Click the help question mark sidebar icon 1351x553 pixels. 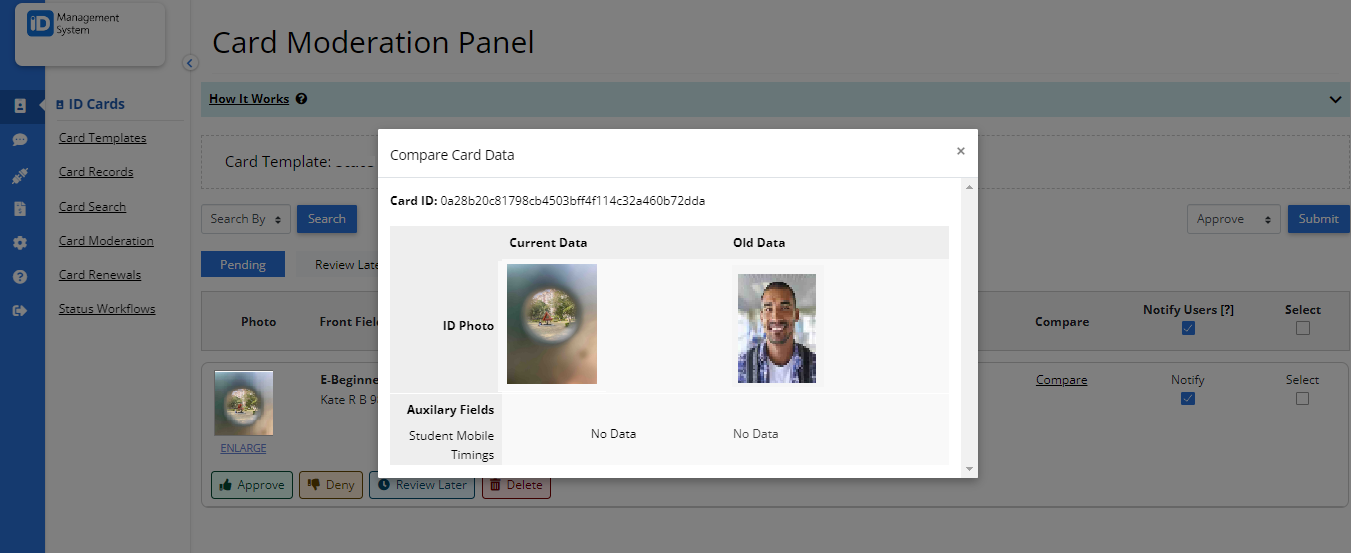20,277
